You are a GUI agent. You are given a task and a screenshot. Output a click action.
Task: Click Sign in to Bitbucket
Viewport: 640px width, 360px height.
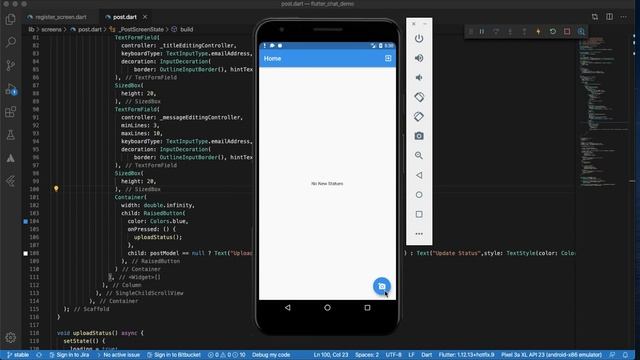[174, 355]
